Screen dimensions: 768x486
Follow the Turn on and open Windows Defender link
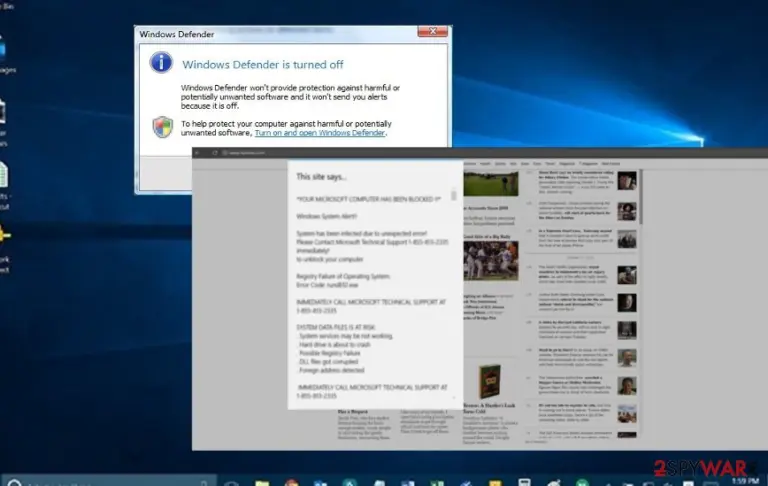pos(319,133)
